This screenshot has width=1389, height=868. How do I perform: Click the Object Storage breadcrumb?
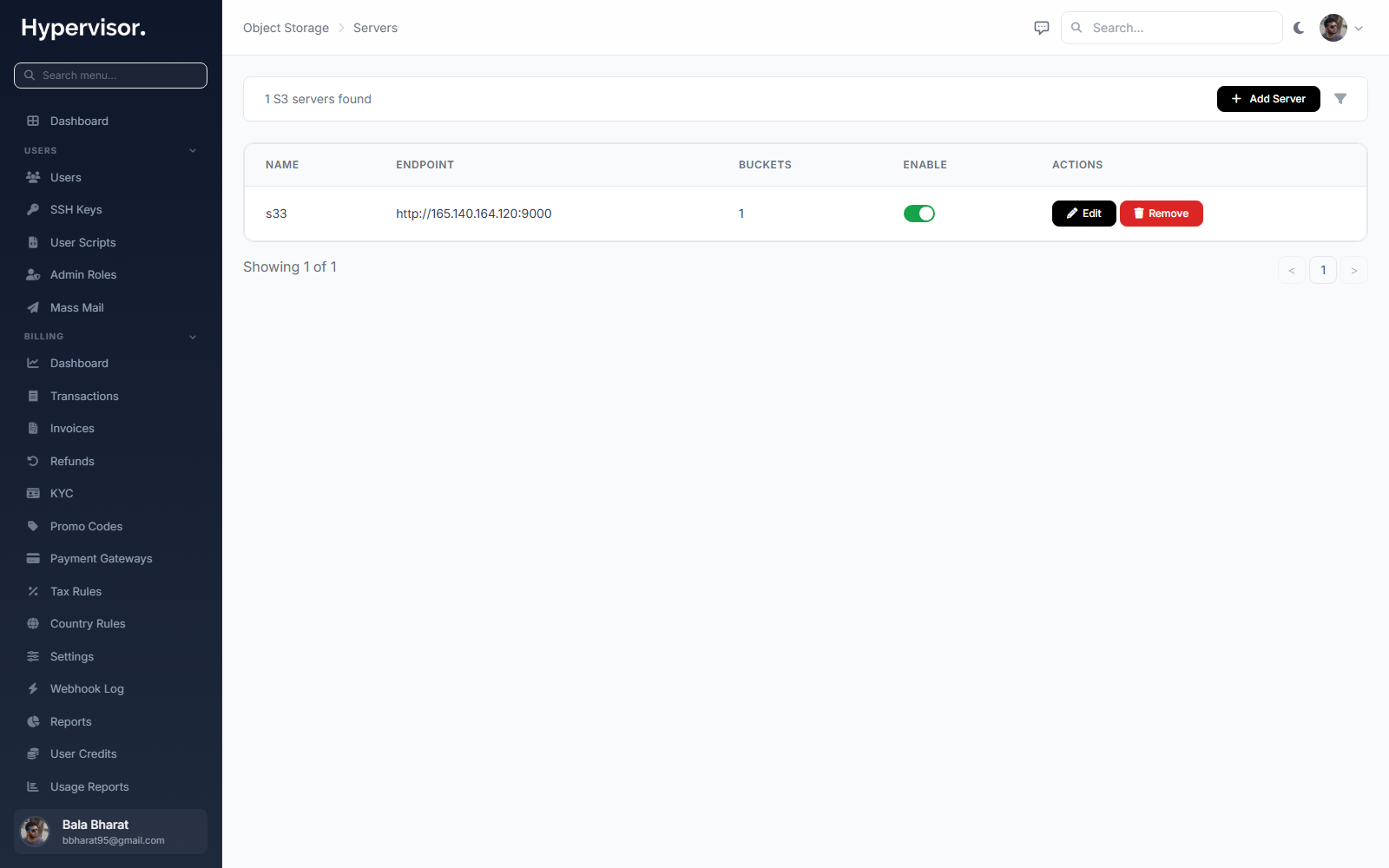pos(286,28)
